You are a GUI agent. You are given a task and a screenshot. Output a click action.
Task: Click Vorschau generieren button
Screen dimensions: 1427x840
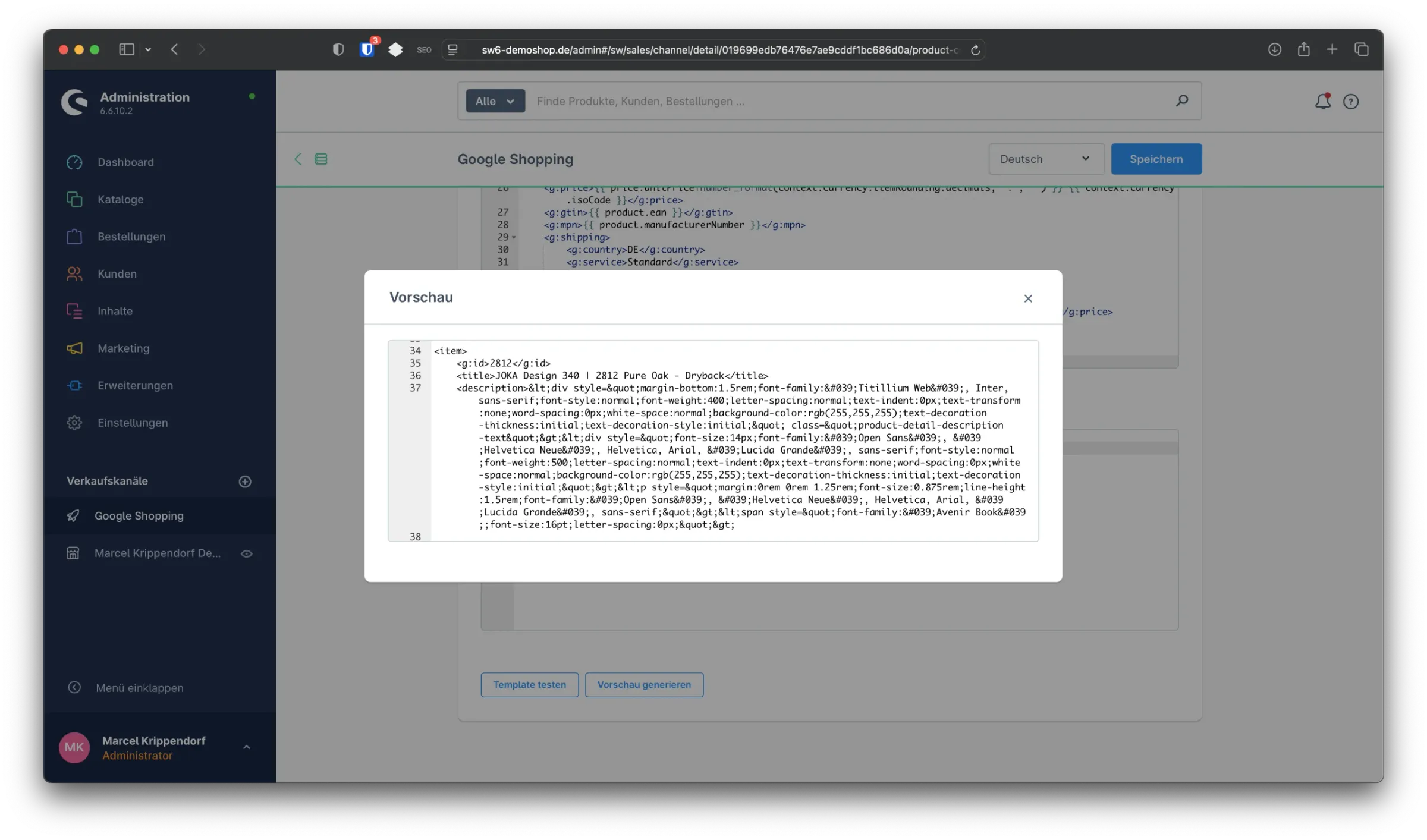(644, 685)
